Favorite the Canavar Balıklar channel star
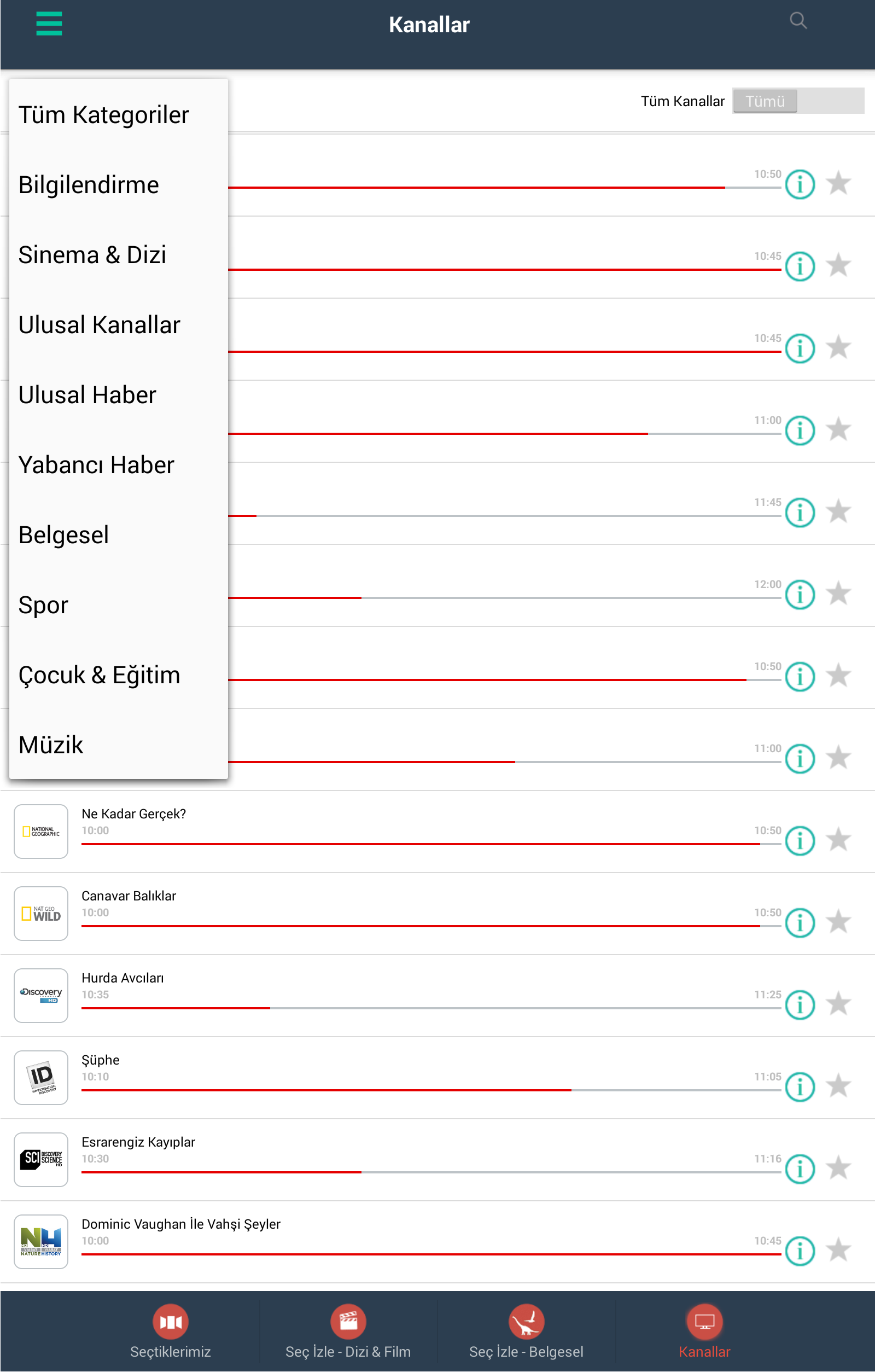This screenshot has height=1372, width=875. (x=838, y=921)
